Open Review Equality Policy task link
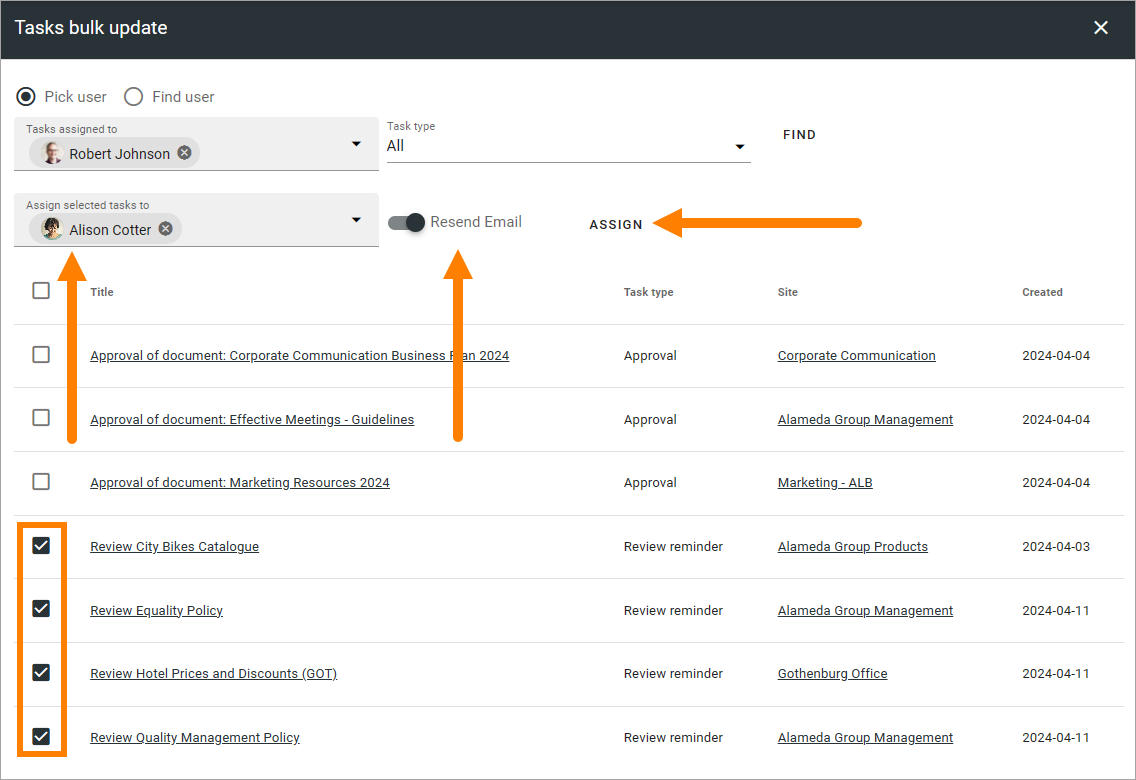The width and height of the screenshot is (1136, 780). 156,610
